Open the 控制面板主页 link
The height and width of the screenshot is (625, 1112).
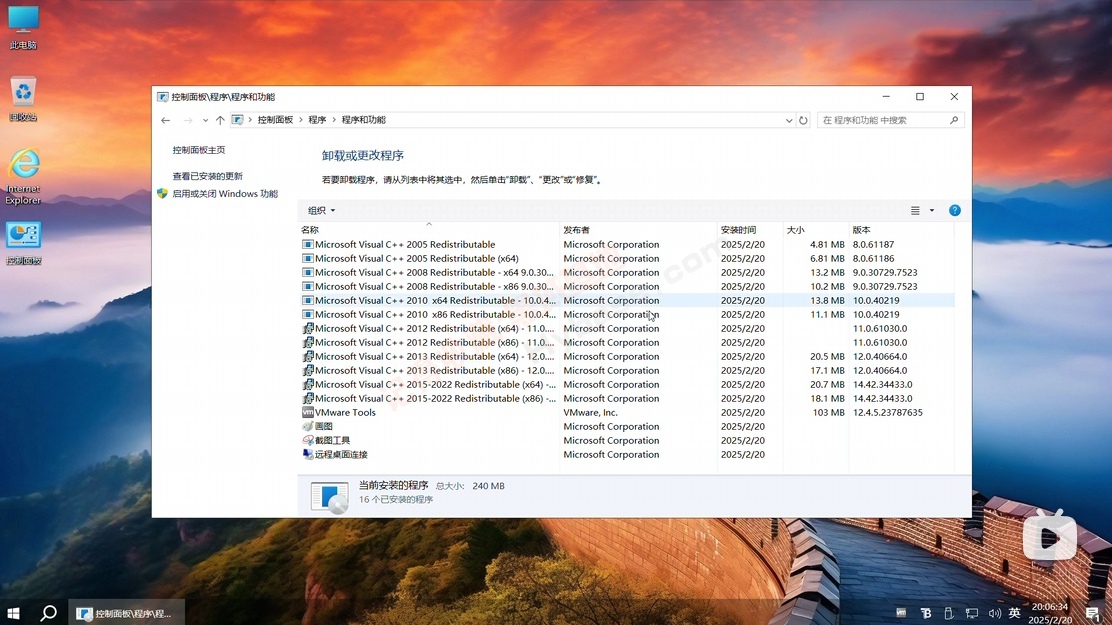[x=199, y=150]
